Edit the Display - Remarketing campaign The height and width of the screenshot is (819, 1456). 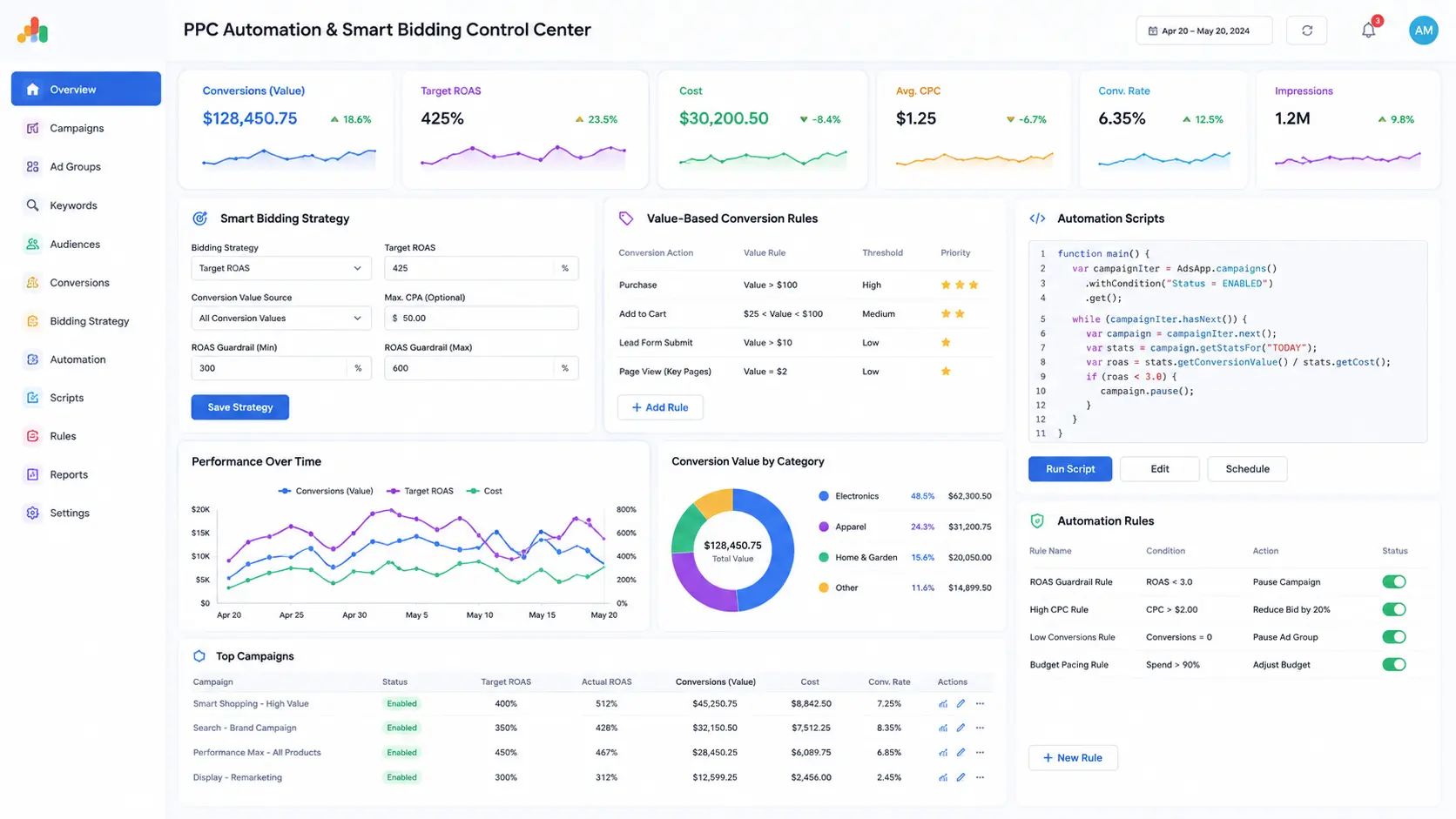(x=961, y=777)
